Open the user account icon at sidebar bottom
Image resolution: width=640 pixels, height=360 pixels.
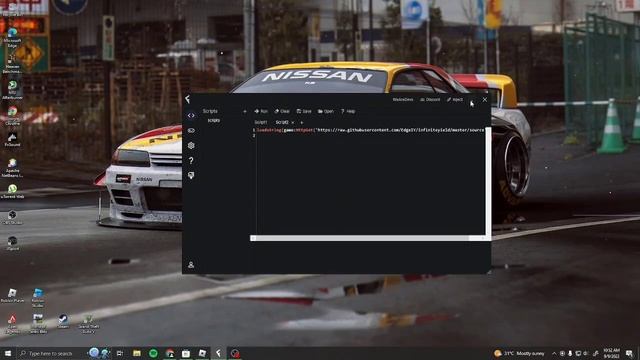pyautogui.click(x=191, y=265)
